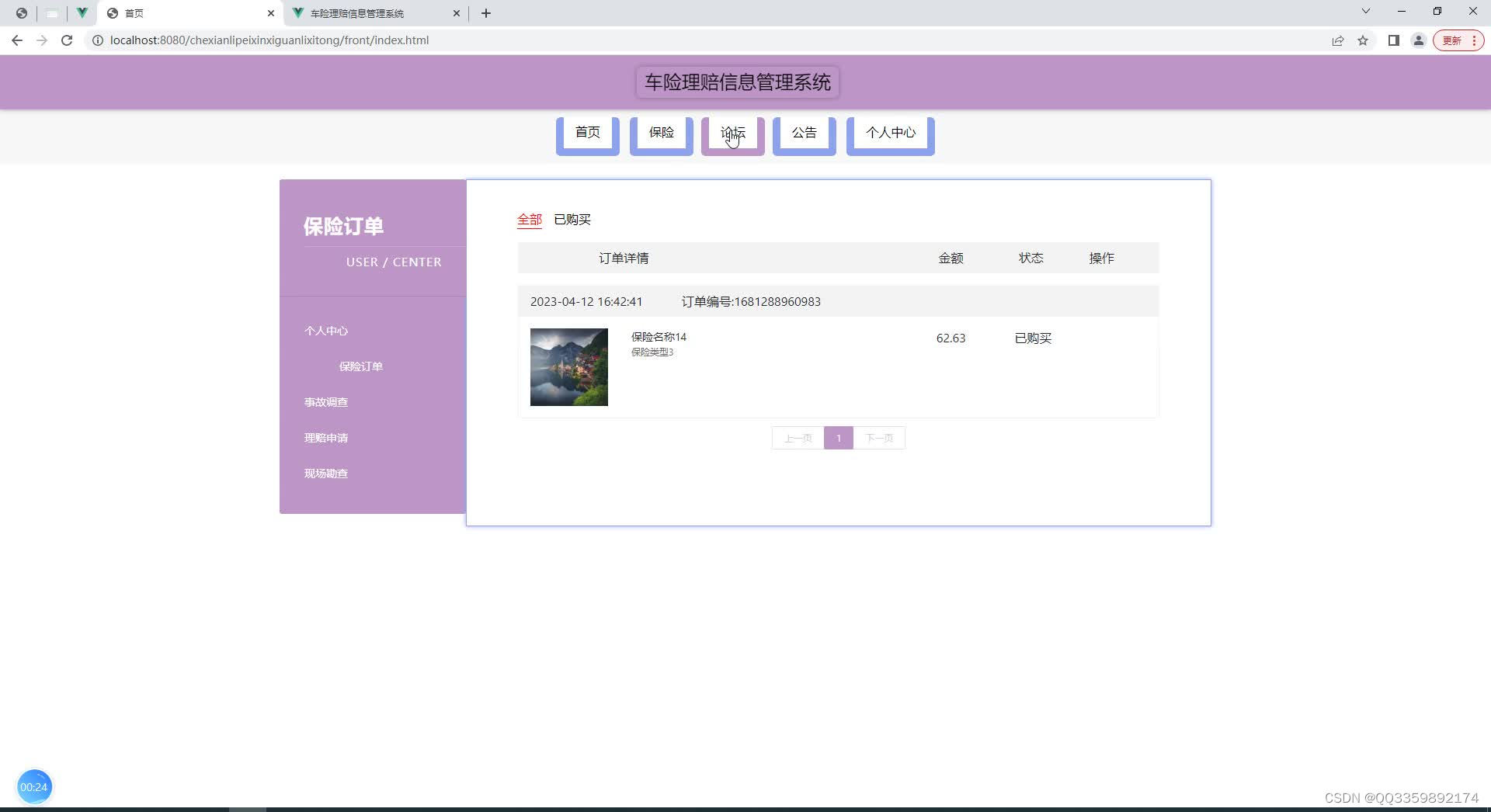Screen dimensions: 1491x812
Task: Select 个人中心 in the left sidebar
Action: (x=326, y=331)
